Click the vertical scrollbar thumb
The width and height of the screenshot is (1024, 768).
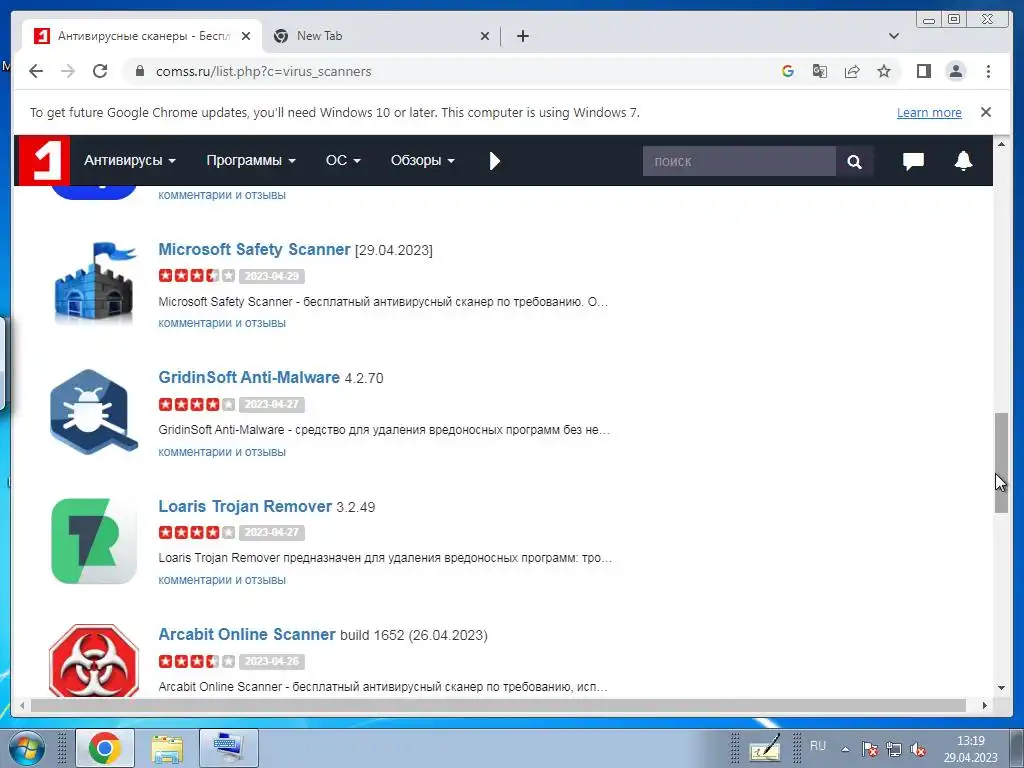pos(1001,462)
